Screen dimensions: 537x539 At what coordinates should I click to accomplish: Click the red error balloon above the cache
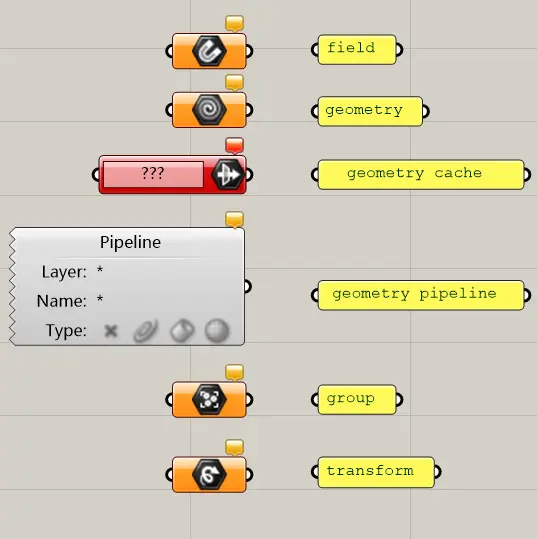(x=235, y=145)
